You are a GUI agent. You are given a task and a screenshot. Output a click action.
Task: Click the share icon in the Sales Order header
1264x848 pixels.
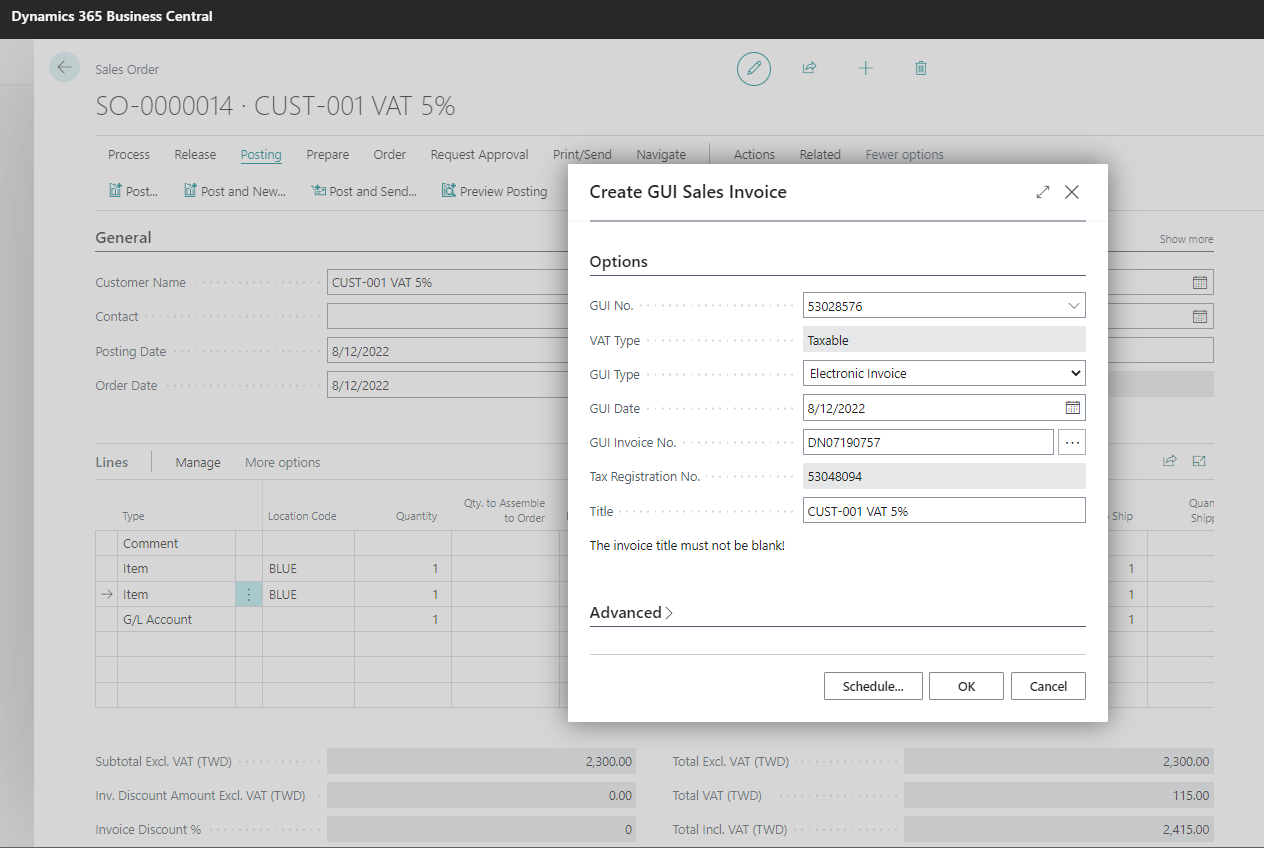(809, 68)
